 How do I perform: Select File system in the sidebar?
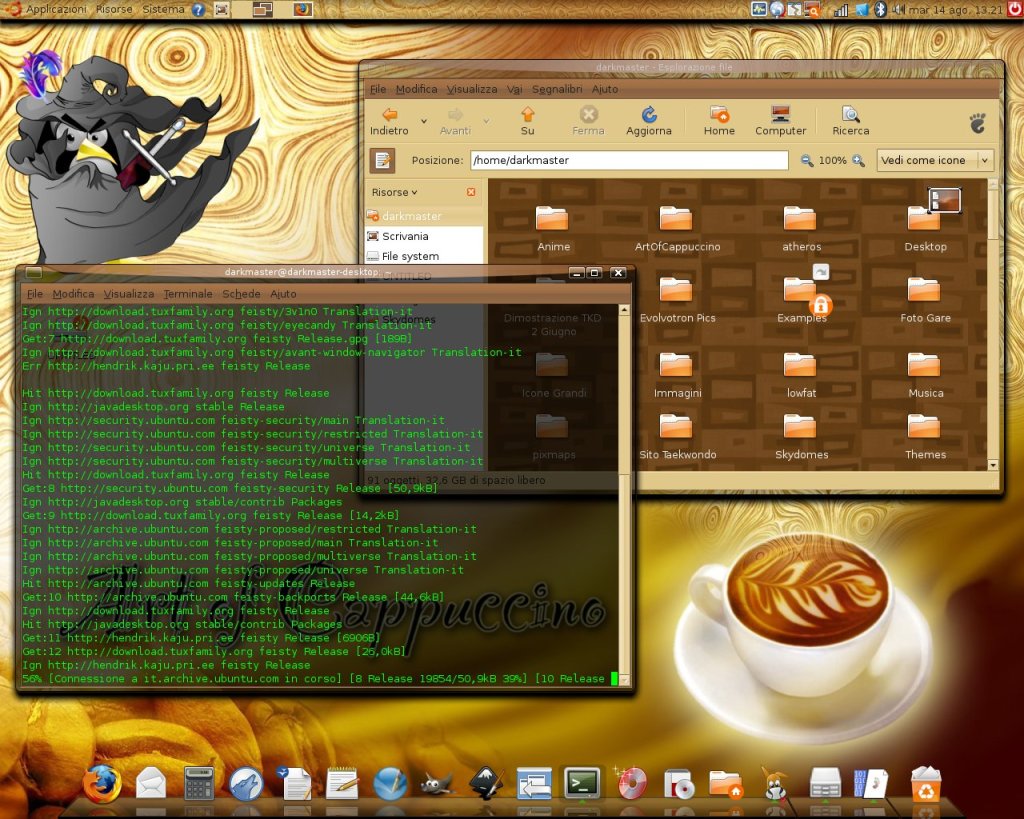point(424,256)
